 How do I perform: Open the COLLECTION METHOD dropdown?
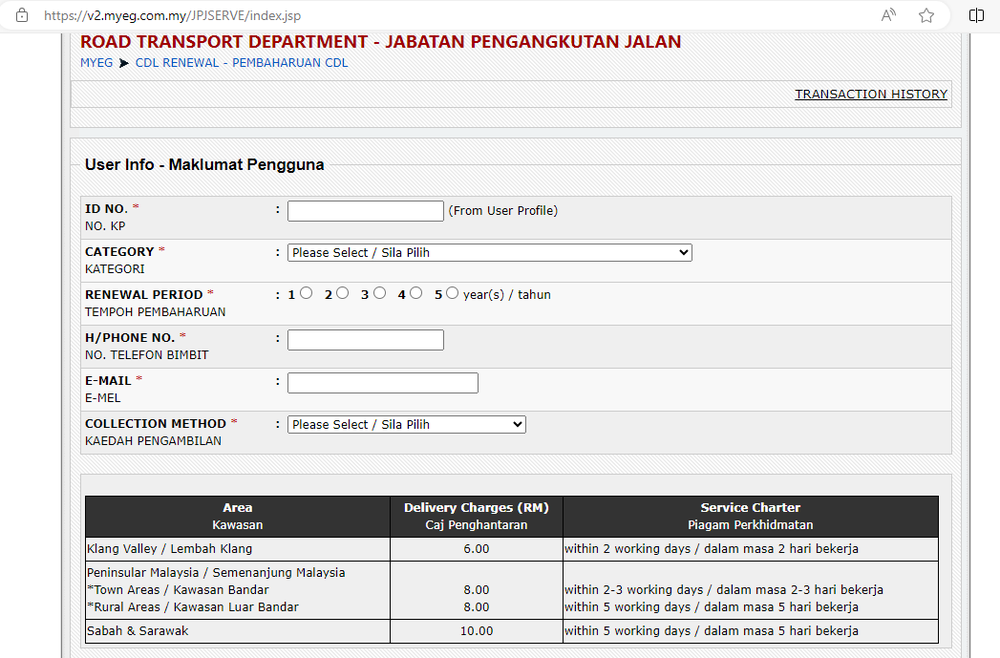click(x=406, y=424)
